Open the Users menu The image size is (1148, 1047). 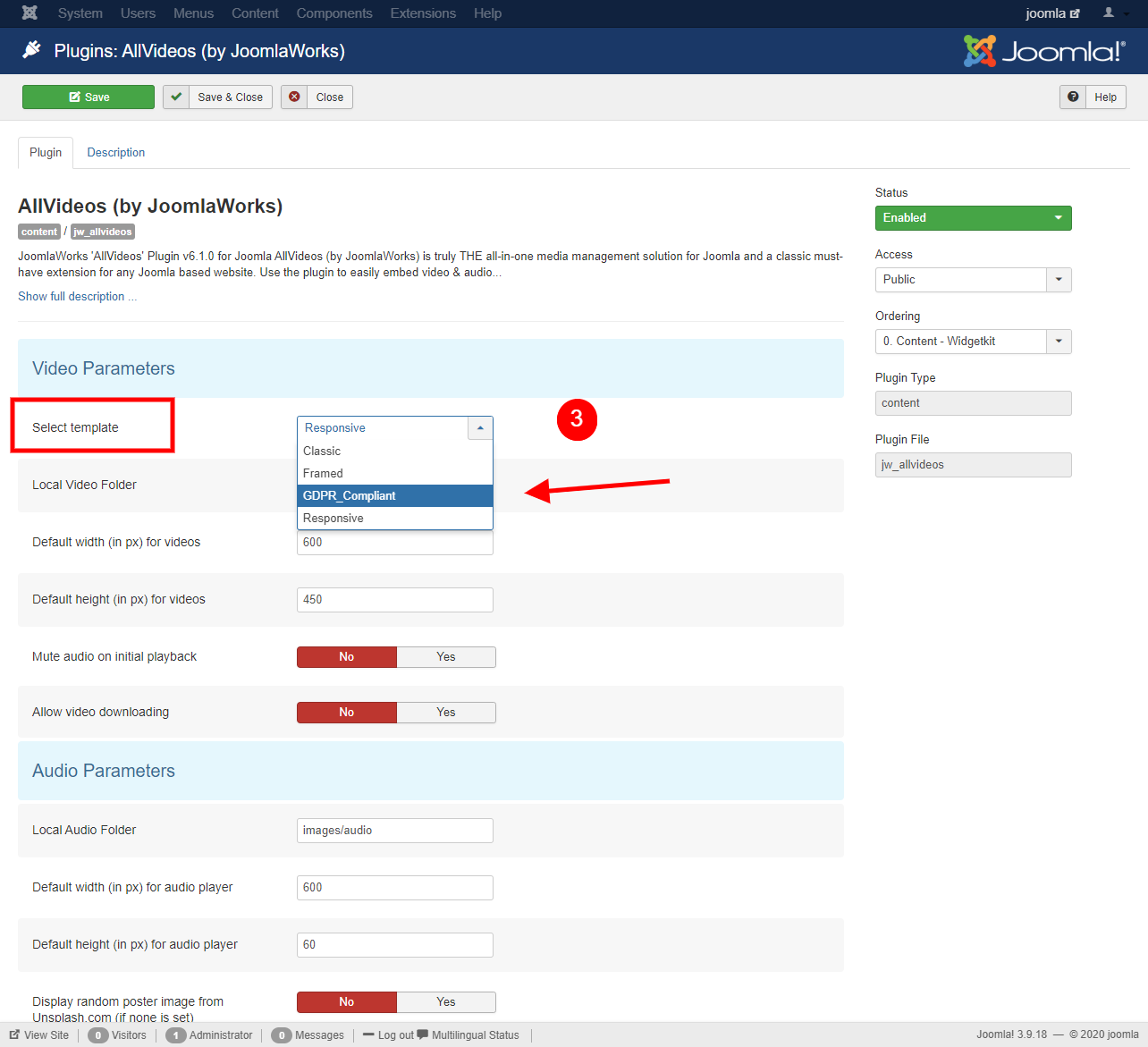[138, 13]
